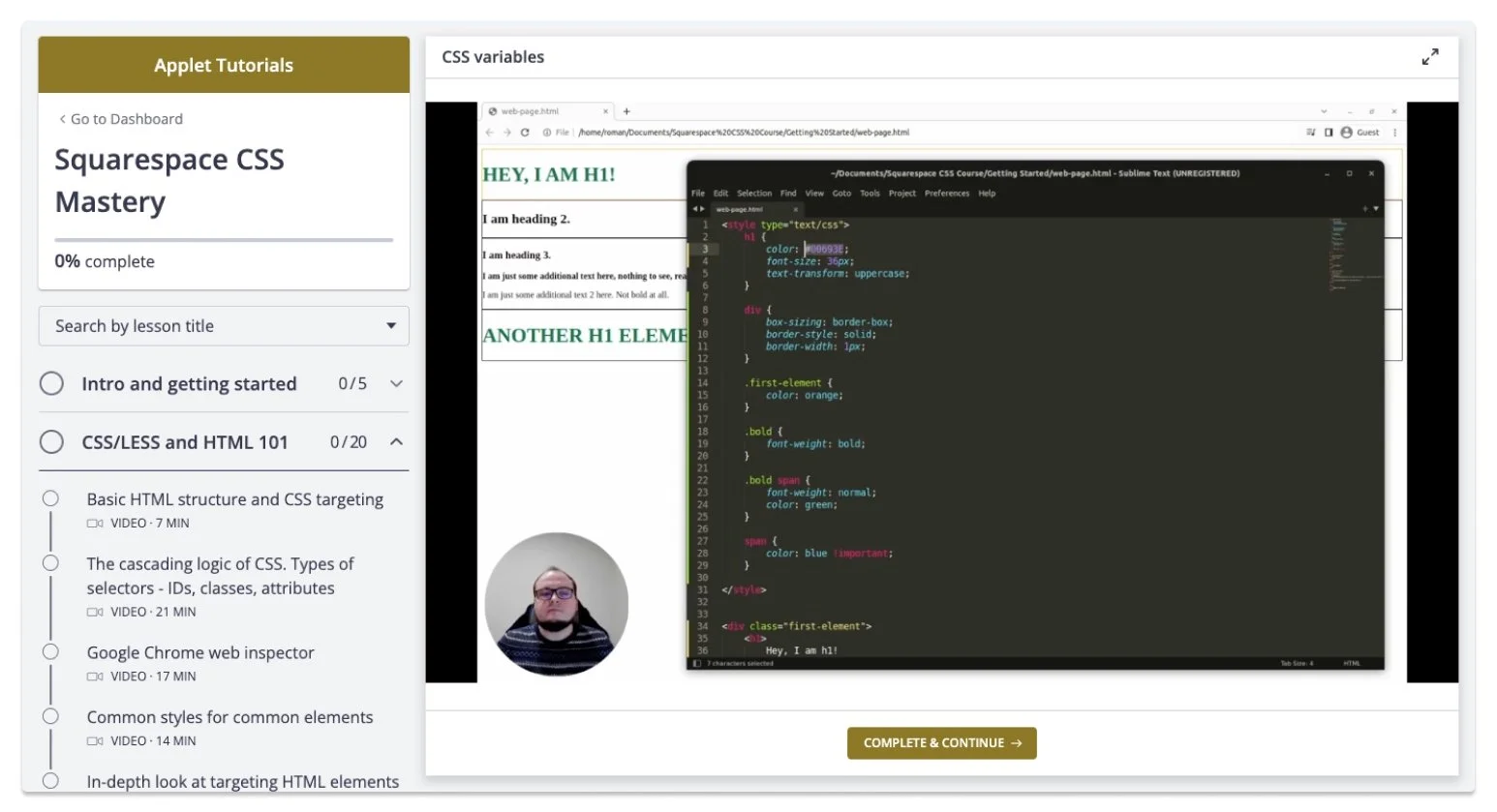Mark 'Basic HTML structure and CSS targeting' complete
The width and height of the screenshot is (1497, 812).
(50, 497)
